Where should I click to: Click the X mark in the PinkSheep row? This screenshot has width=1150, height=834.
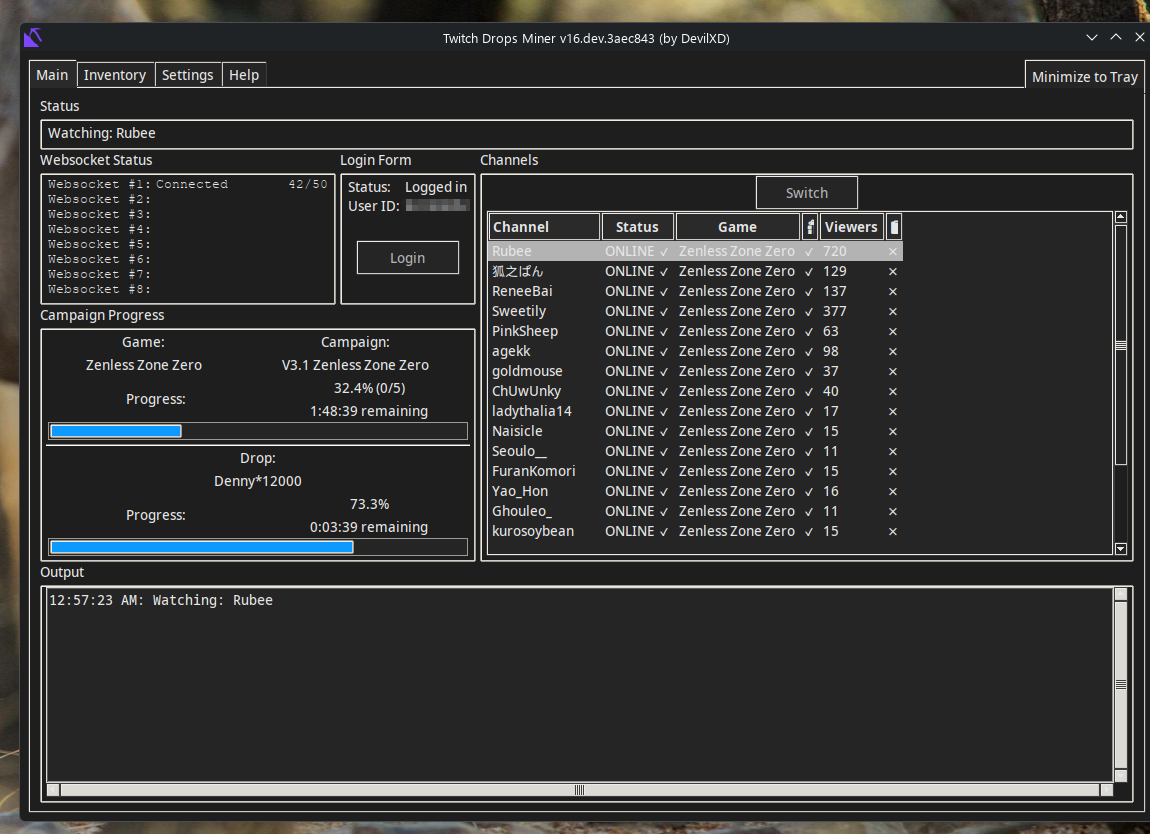tap(893, 332)
